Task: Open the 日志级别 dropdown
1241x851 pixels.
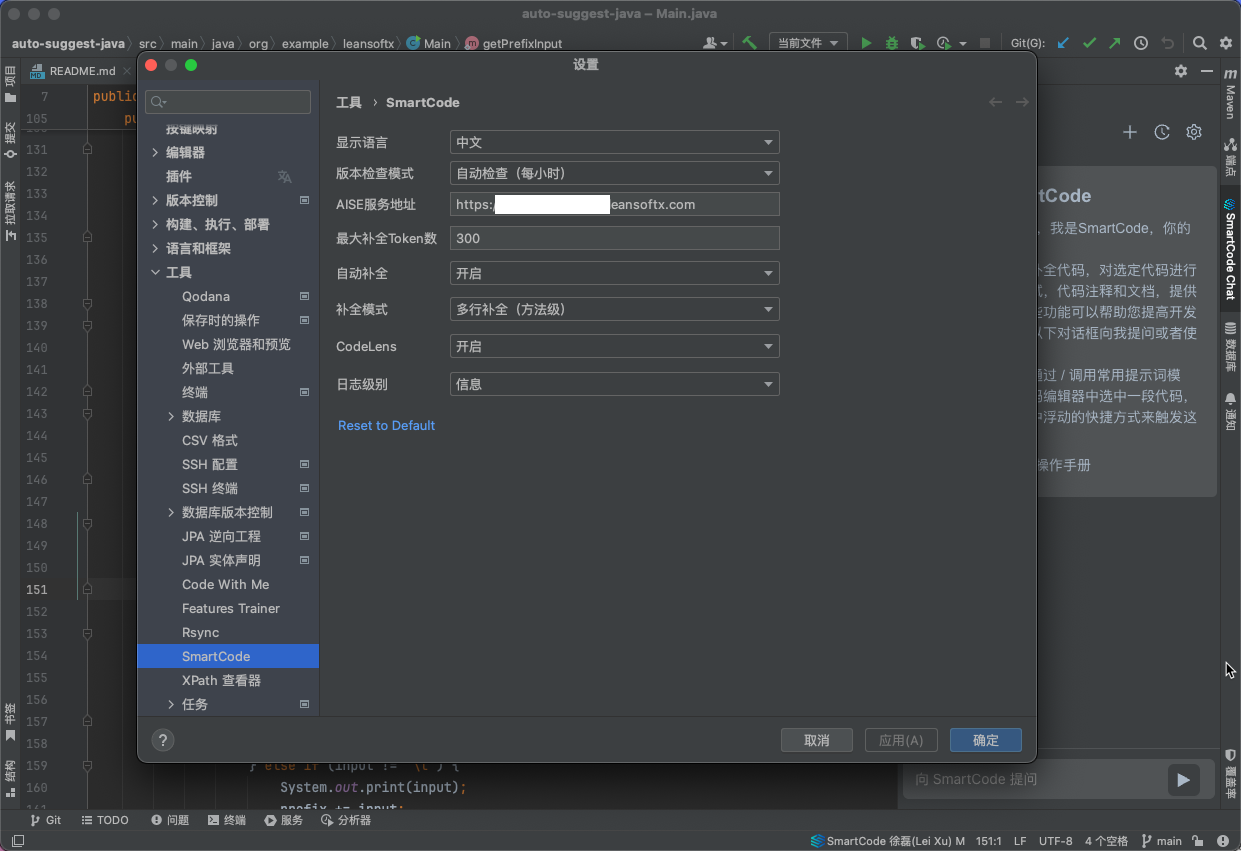Action: click(614, 383)
